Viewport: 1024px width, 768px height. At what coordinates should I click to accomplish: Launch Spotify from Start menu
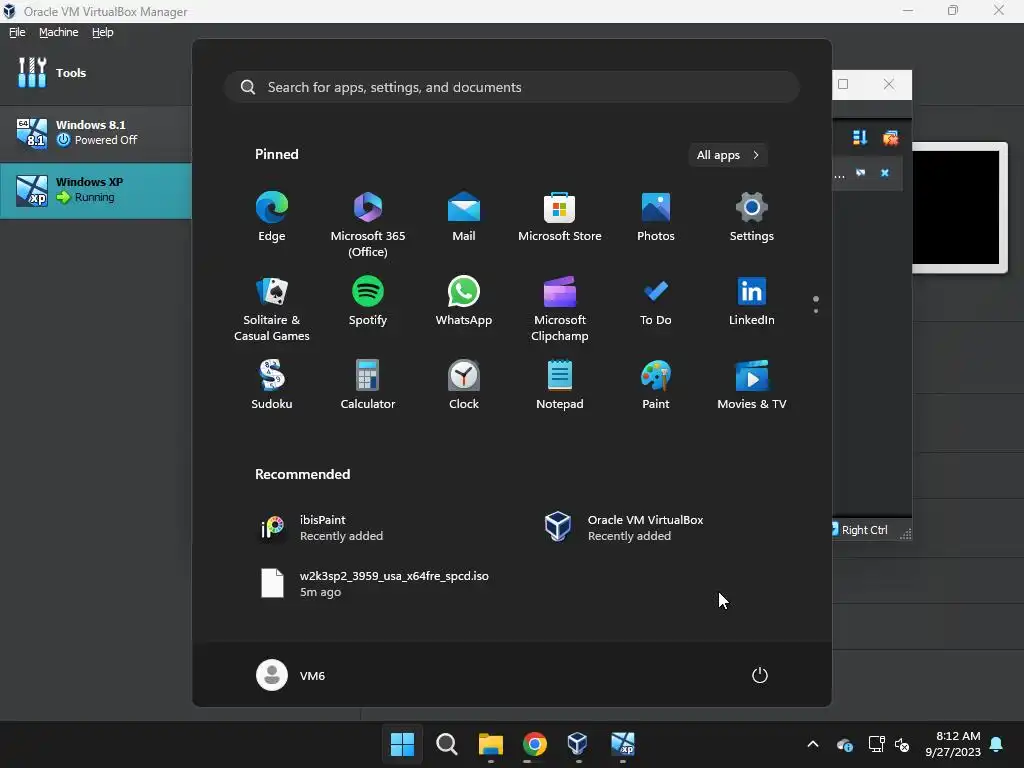(368, 301)
